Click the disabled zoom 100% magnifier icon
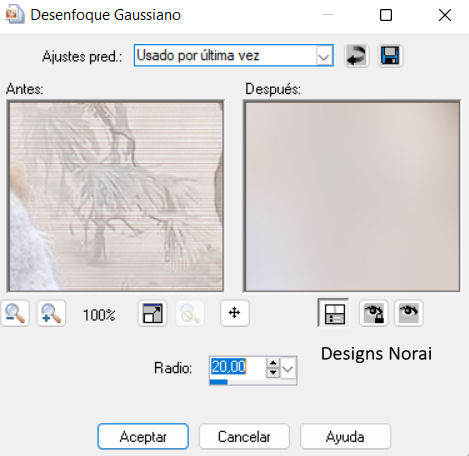469x456 pixels. (x=190, y=313)
